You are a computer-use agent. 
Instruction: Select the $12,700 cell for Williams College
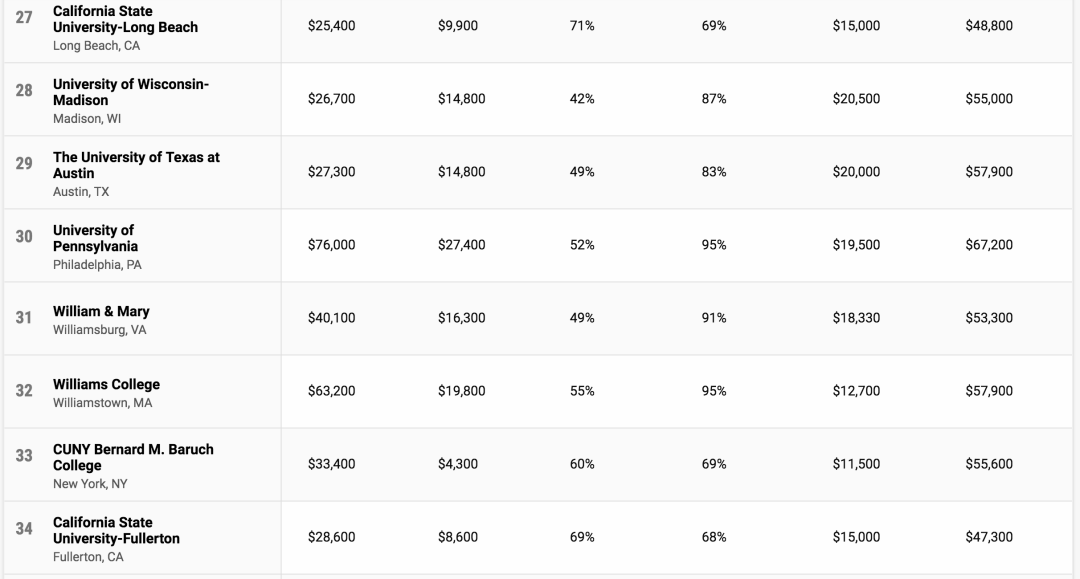pos(856,391)
